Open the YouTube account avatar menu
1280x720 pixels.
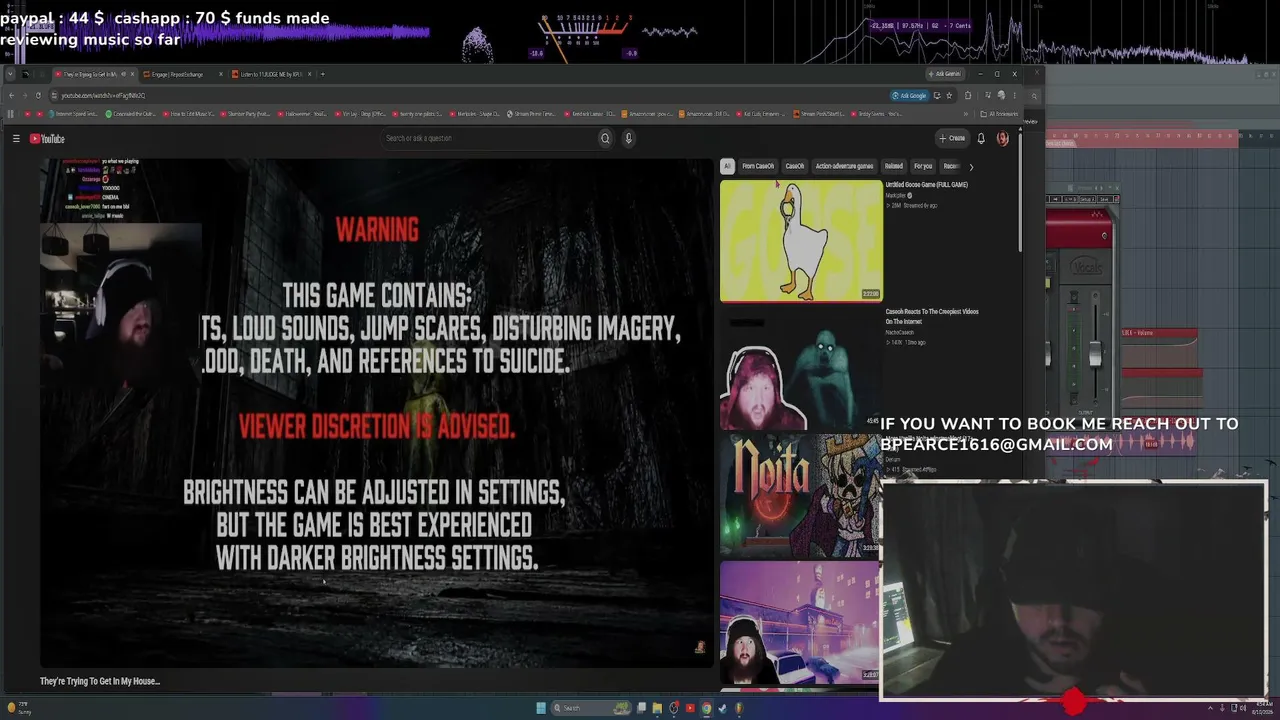(1003, 138)
